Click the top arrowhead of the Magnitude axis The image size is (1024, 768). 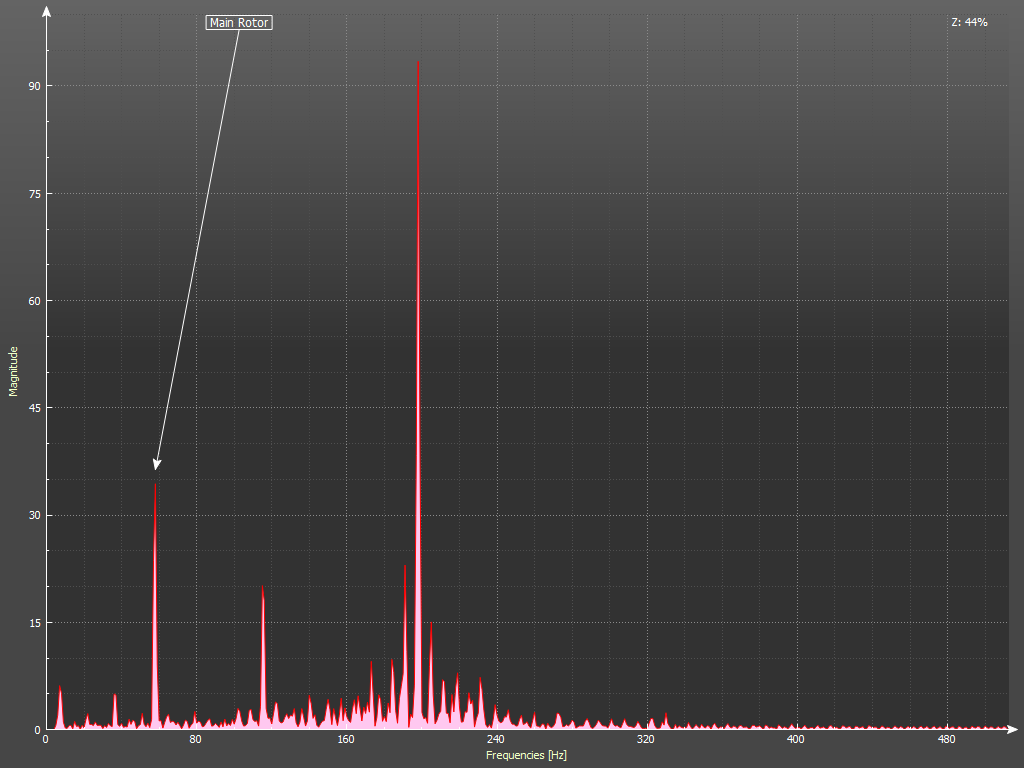coord(46,11)
